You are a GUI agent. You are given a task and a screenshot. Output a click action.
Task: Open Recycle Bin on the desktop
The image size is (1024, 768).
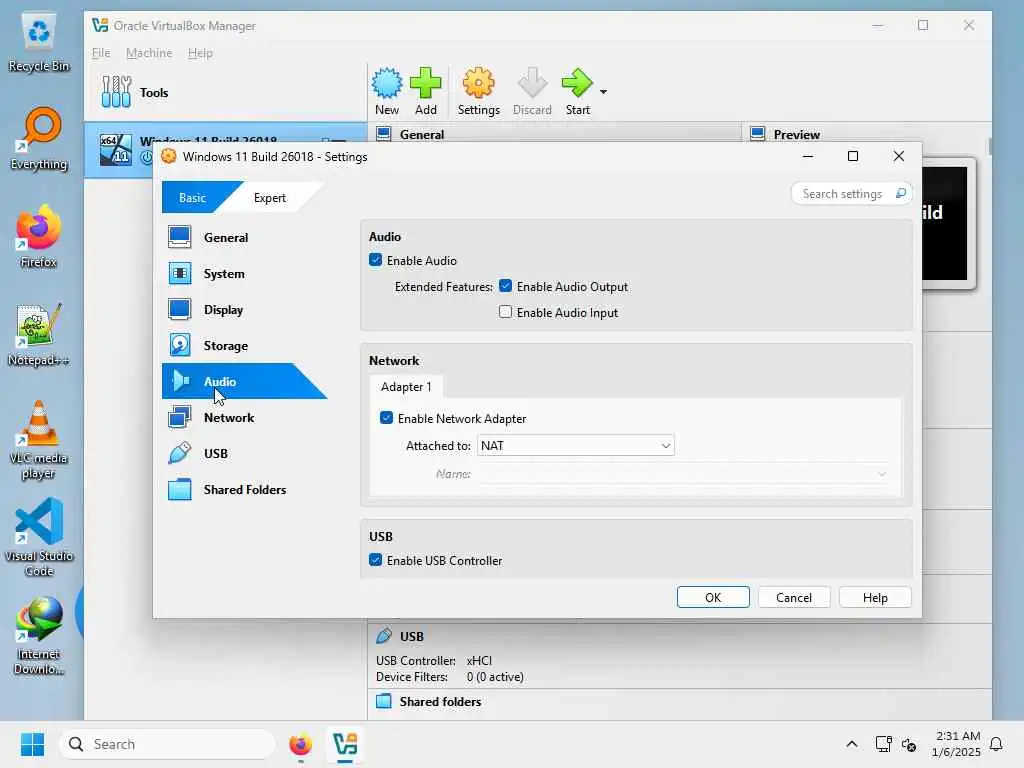[x=39, y=42]
